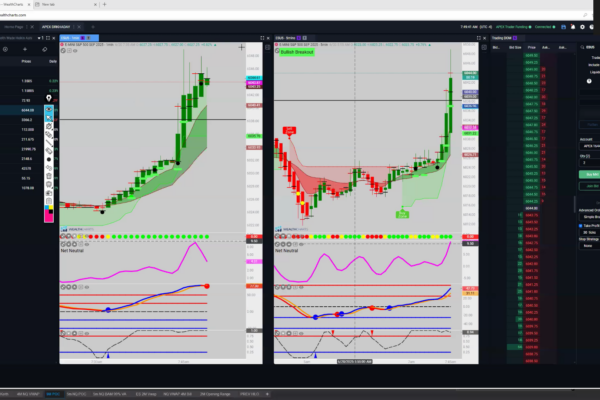Viewport: 600px width, 400px height.
Task: Click the trash icon in the drawing toolbar
Action: point(49,176)
